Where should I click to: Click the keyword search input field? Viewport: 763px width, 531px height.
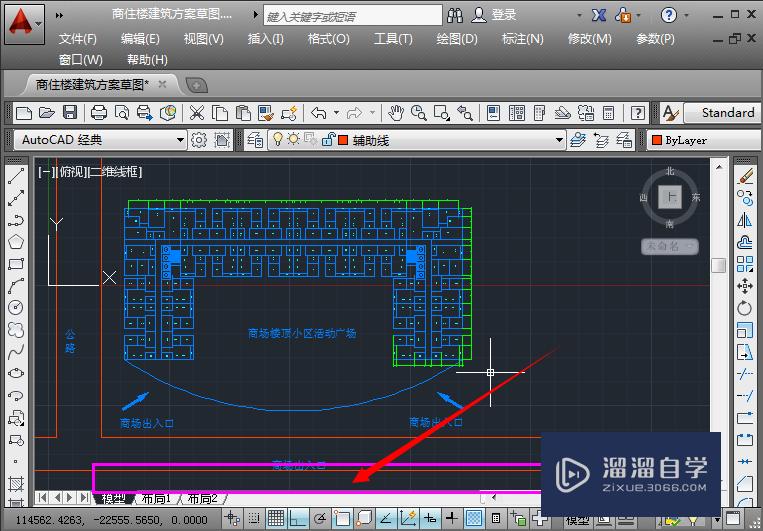pyautogui.click(x=353, y=16)
